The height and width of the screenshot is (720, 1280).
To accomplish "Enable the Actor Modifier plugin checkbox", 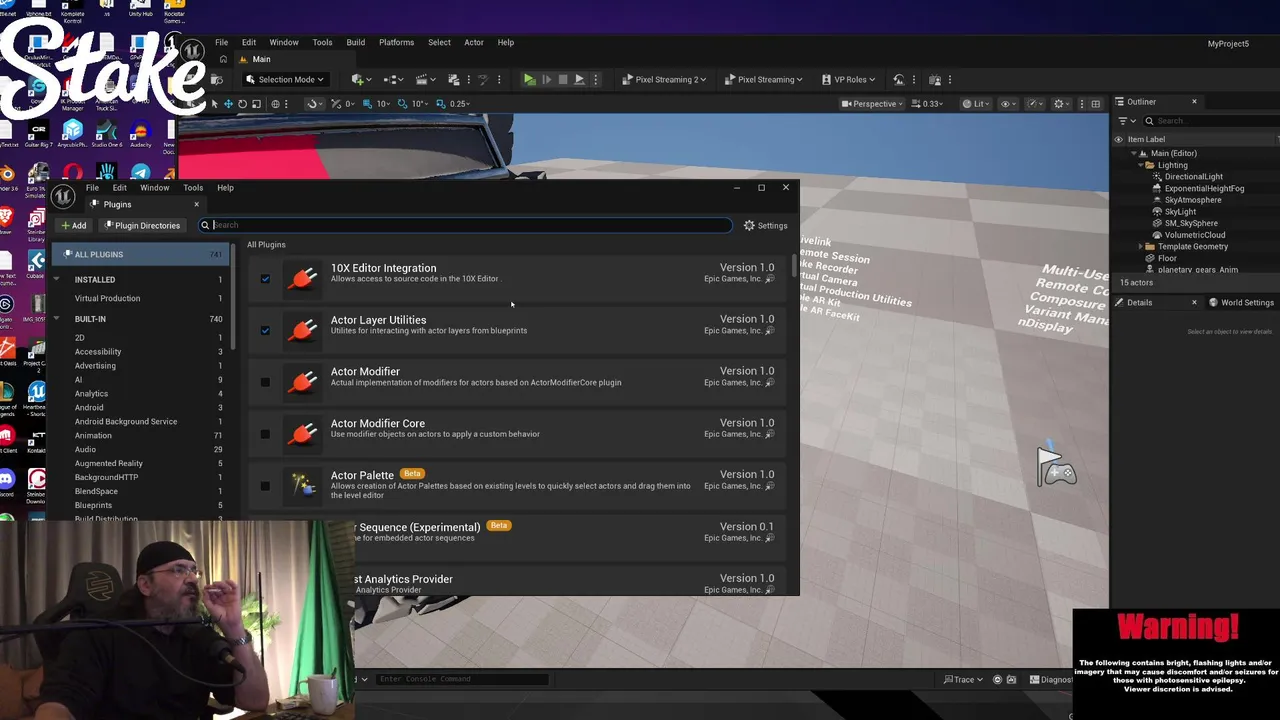I will click(x=265, y=382).
